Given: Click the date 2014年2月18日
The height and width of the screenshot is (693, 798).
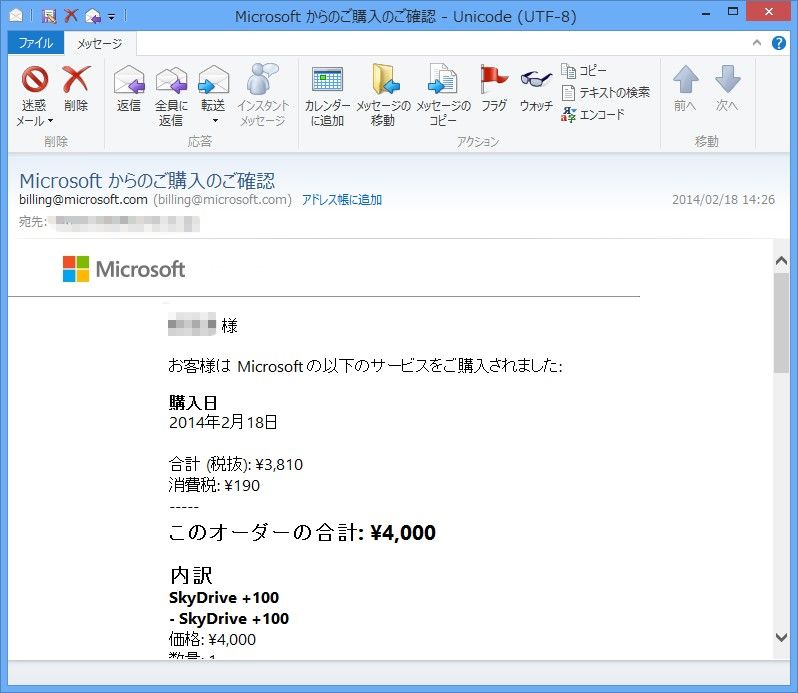Looking at the screenshot, I should (223, 422).
